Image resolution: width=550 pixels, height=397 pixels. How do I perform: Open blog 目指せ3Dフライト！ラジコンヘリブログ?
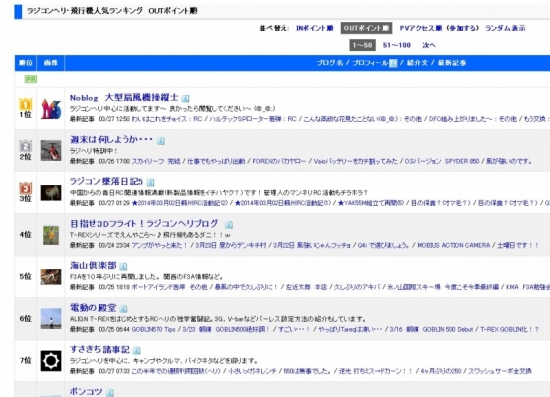point(144,223)
